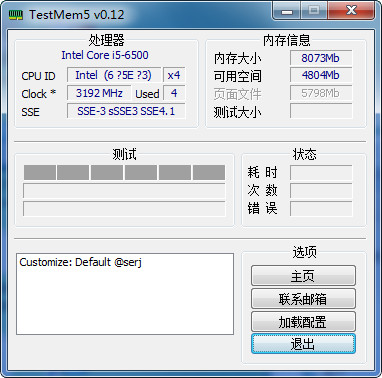Minimize the TestMem5 window
This screenshot has width=382, height=378.
point(287,11)
